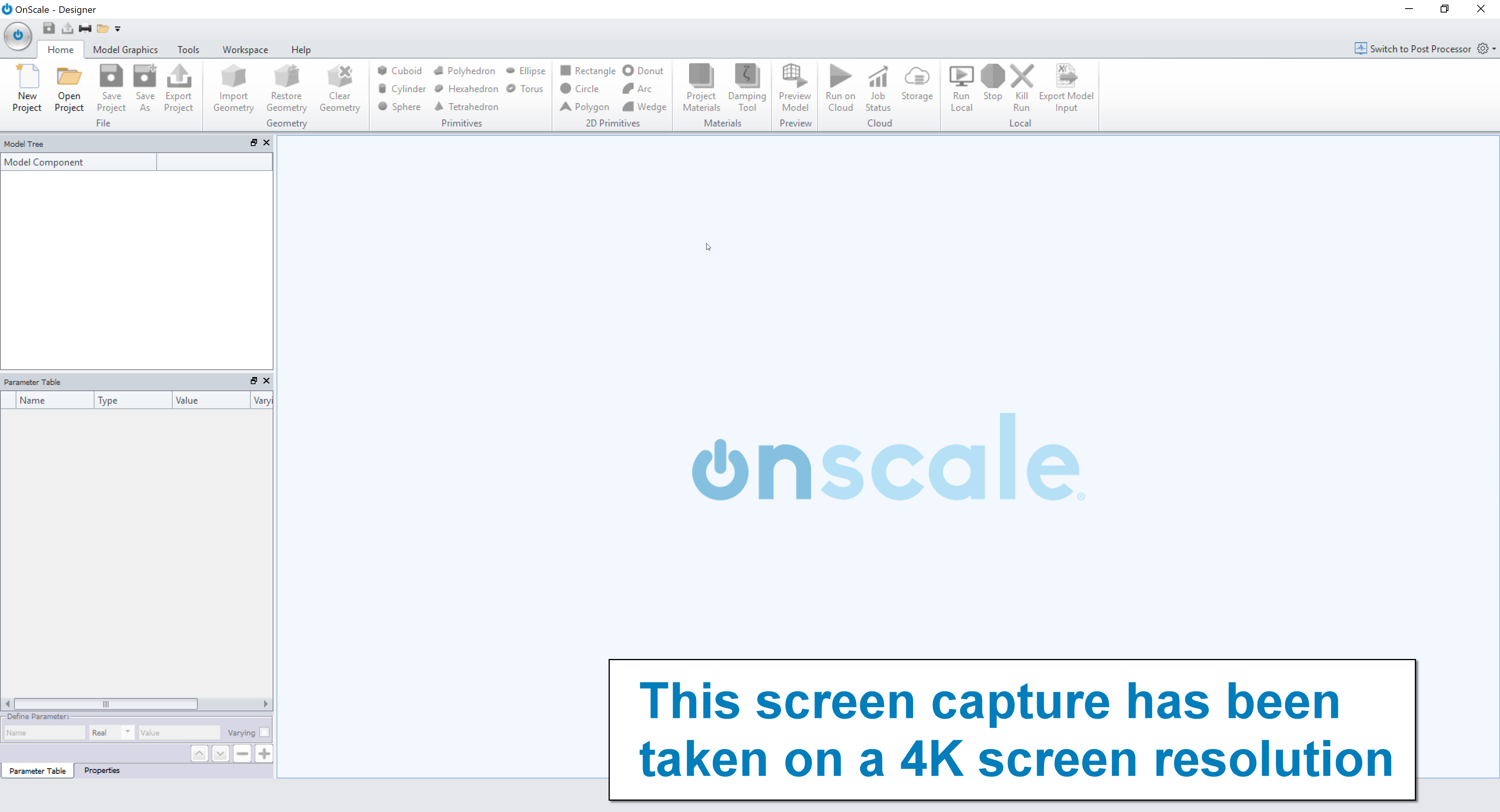1500x812 pixels.
Task: Click Run on Cloud
Action: (840, 88)
